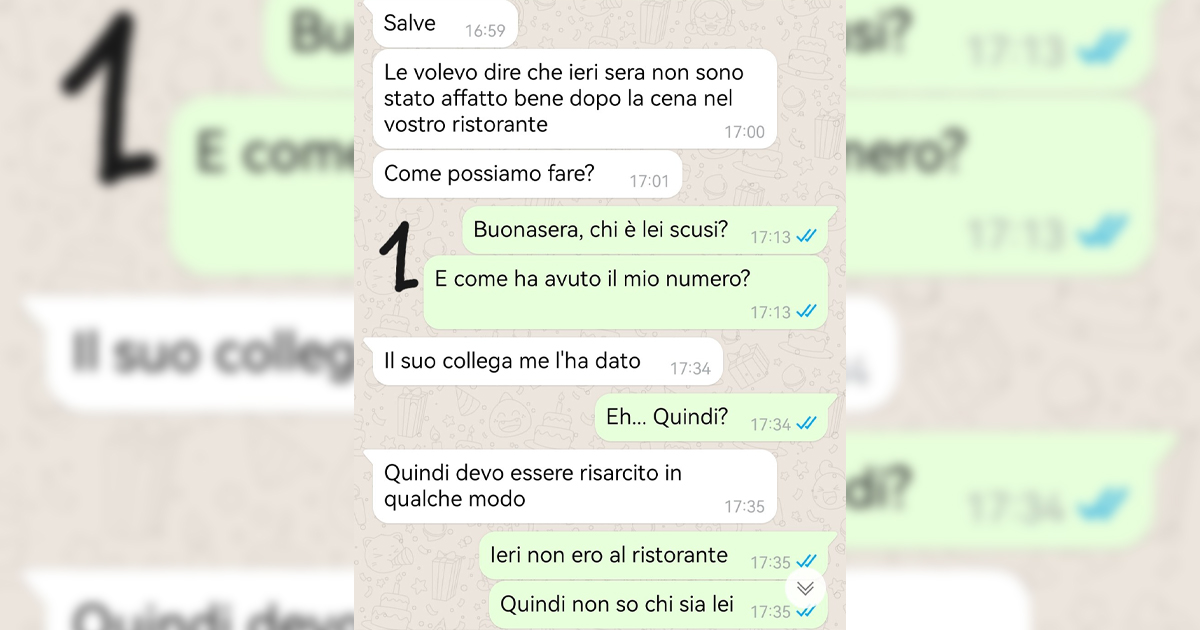Click blue ticks on 'Ieri non ero al ristorante'
The image size is (1200, 630).
[x=807, y=561]
